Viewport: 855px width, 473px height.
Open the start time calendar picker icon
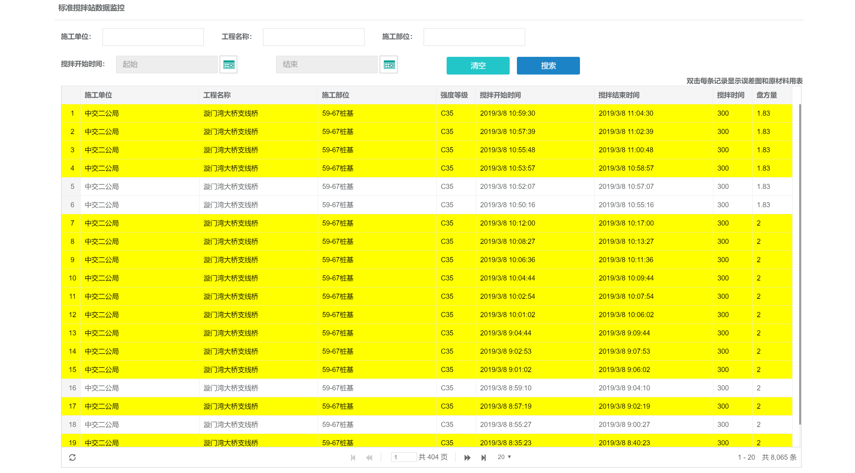228,65
